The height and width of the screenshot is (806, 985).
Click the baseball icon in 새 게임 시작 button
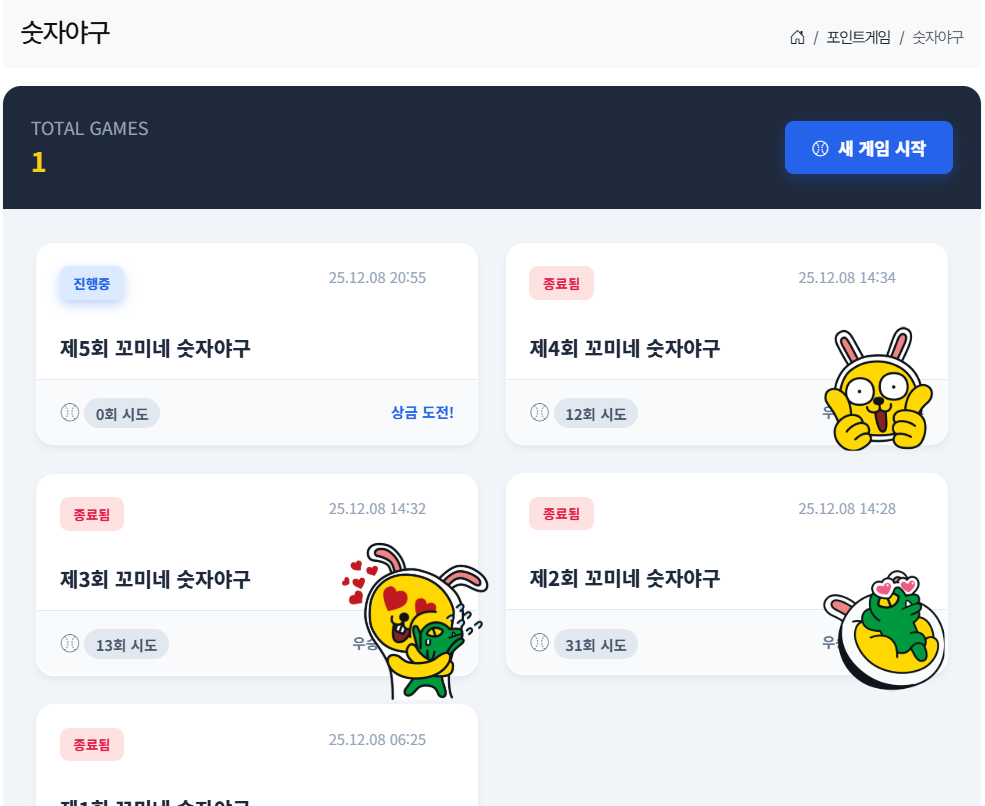click(820, 148)
